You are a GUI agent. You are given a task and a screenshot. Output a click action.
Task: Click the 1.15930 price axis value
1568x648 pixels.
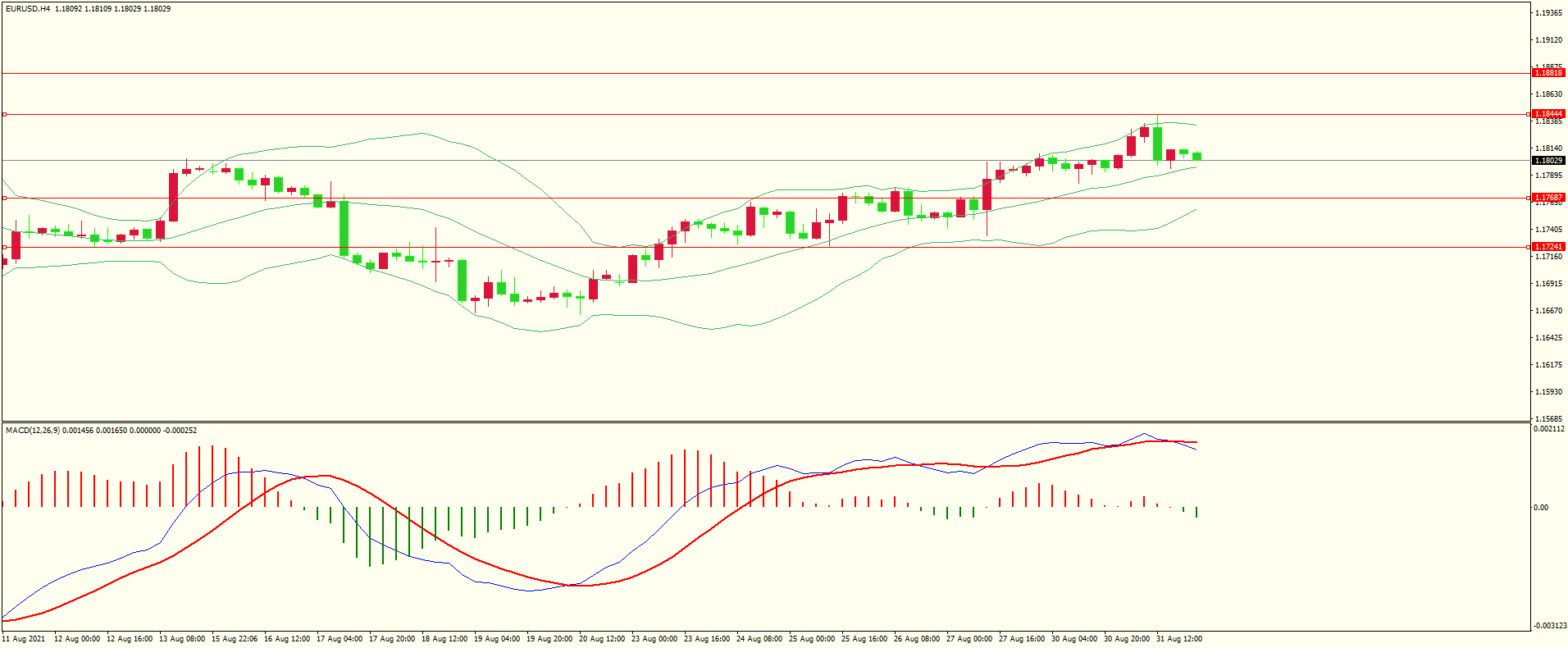tap(1548, 392)
